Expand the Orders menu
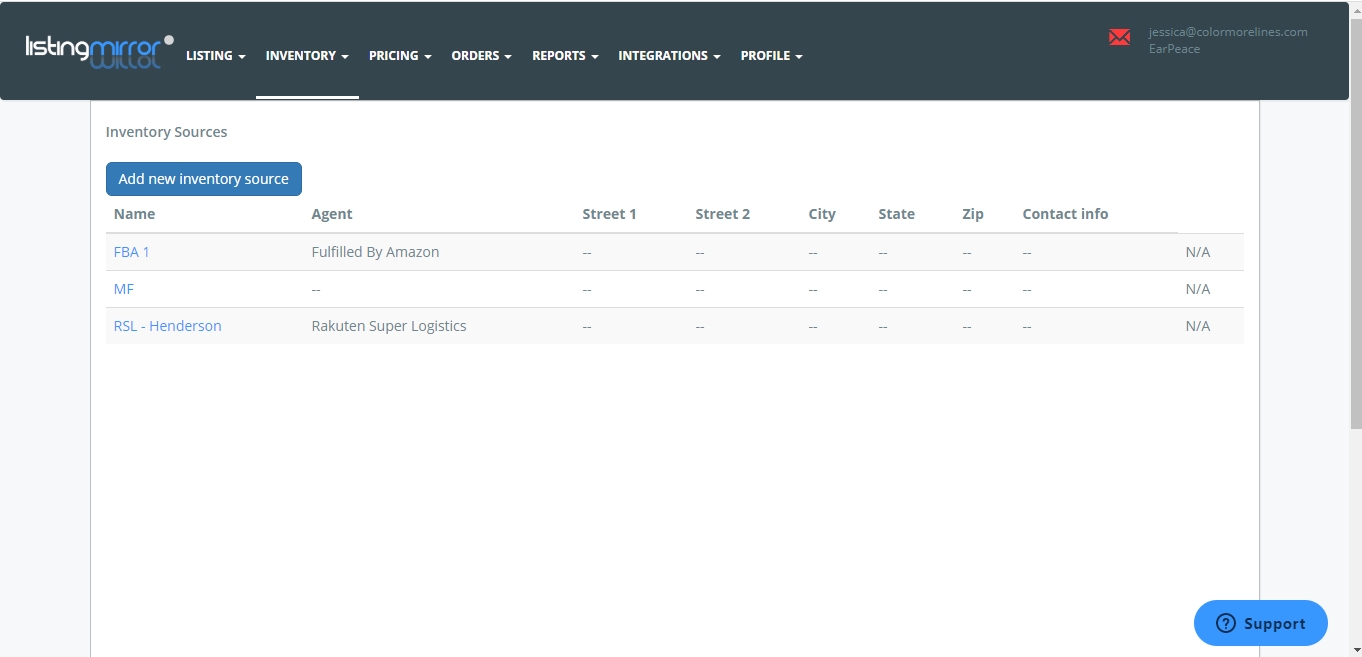1362x657 pixels. pos(481,56)
